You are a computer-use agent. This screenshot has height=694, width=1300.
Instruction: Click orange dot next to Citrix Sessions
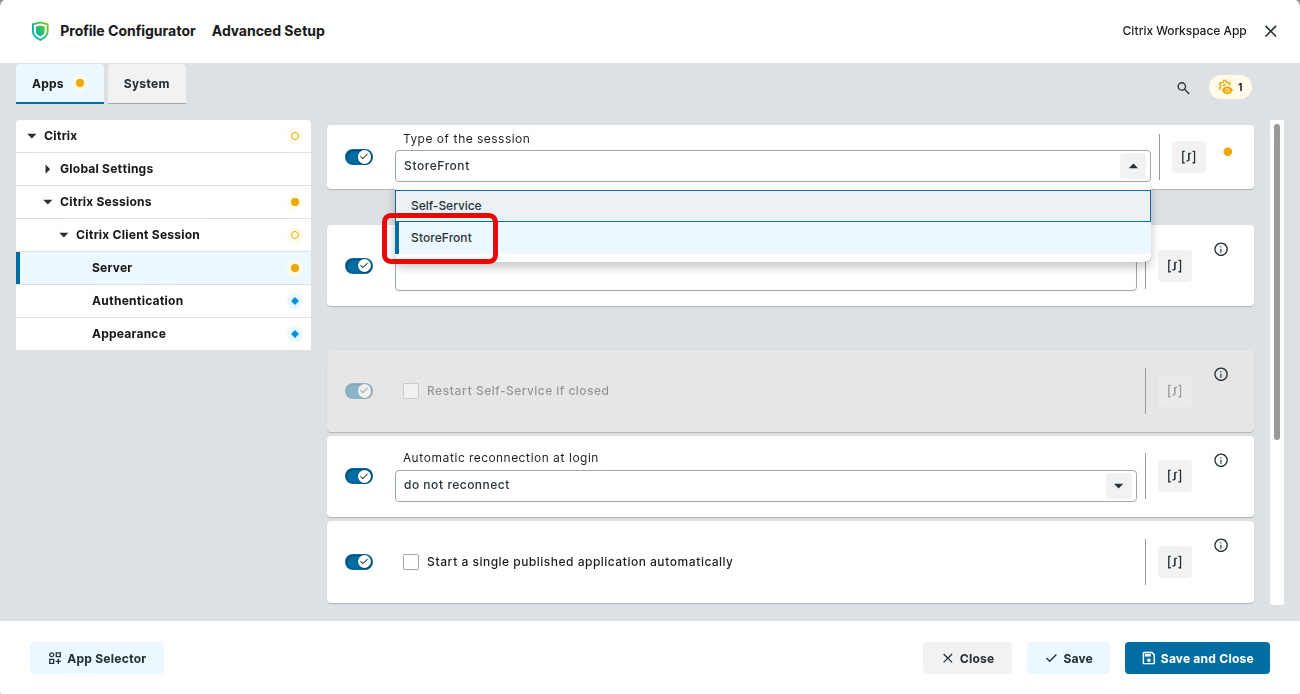click(294, 202)
